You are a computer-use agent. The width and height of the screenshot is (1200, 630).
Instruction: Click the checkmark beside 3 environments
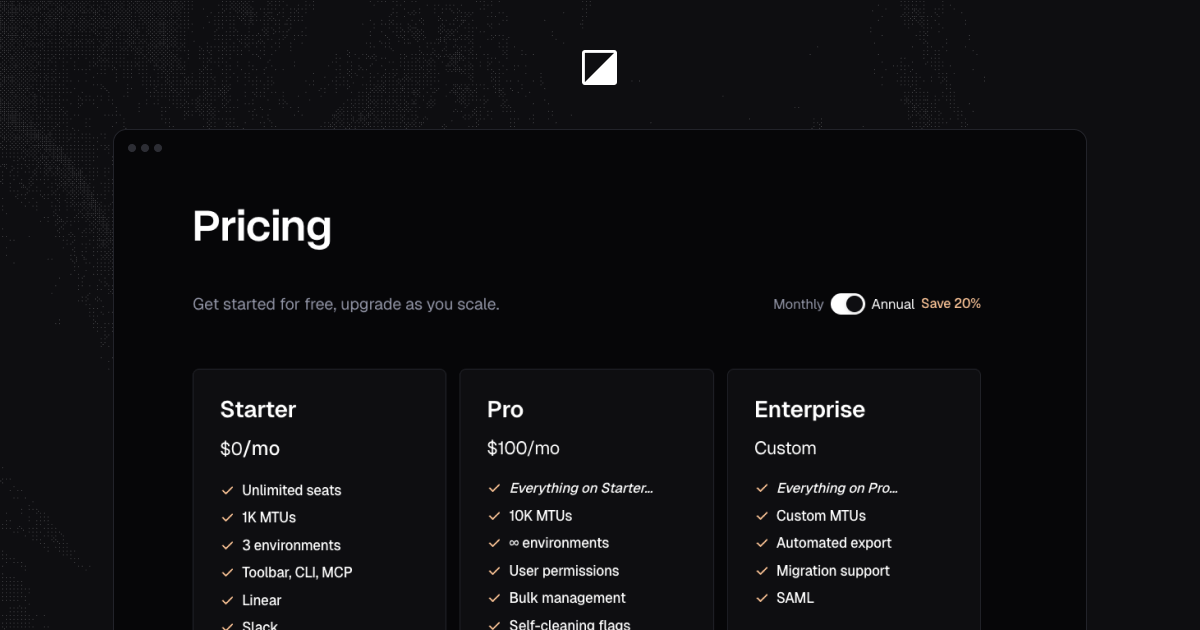click(x=227, y=545)
